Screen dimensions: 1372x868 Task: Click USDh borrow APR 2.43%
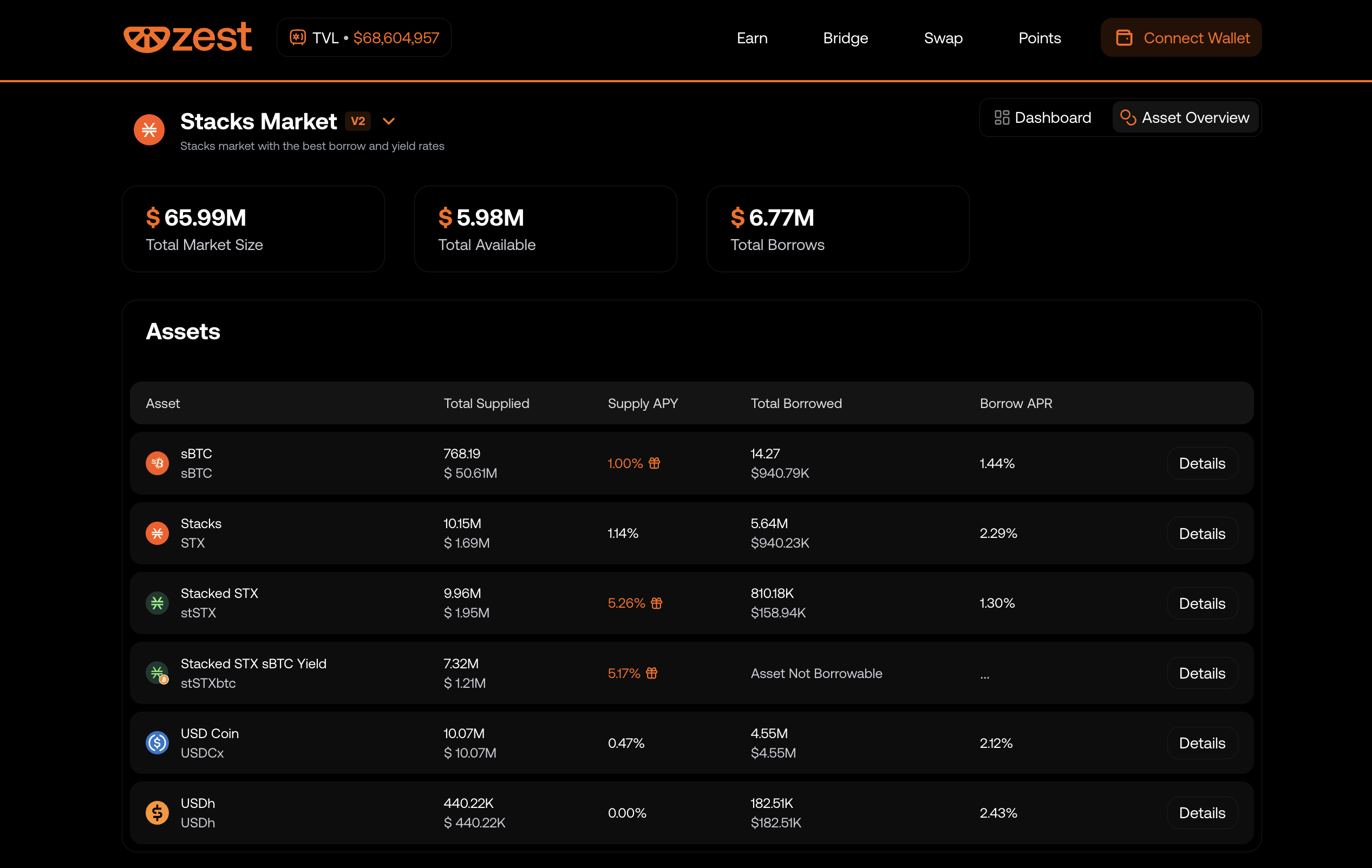pyautogui.click(x=998, y=813)
